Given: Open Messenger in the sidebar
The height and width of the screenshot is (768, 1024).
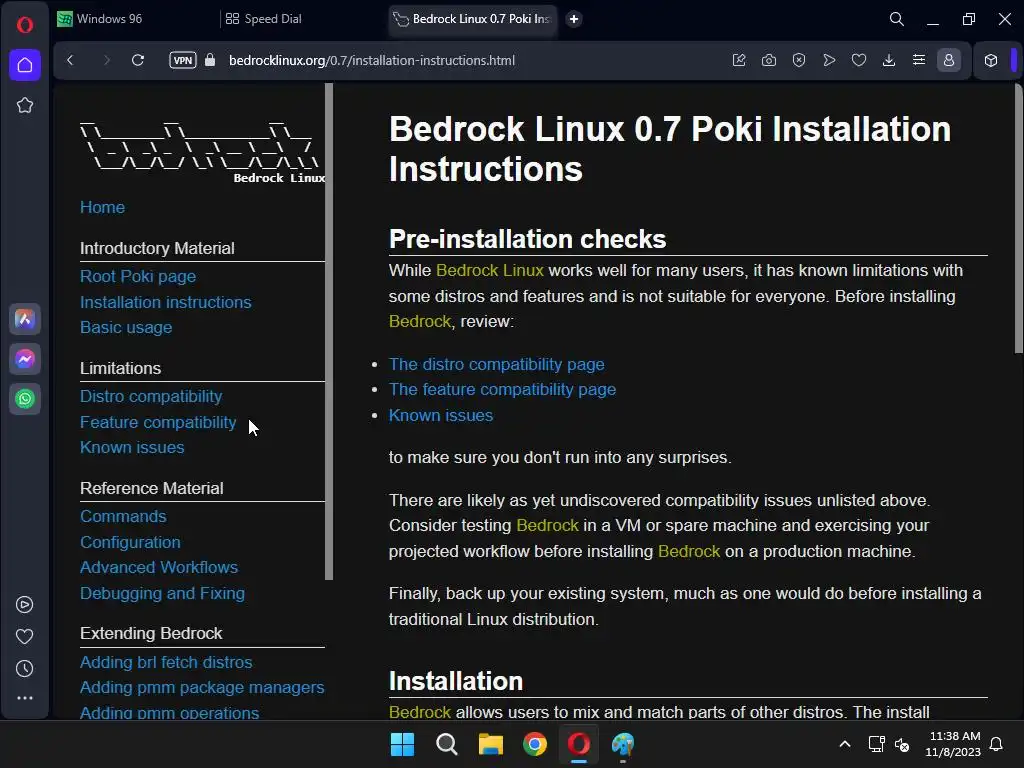Looking at the screenshot, I should tap(25, 359).
